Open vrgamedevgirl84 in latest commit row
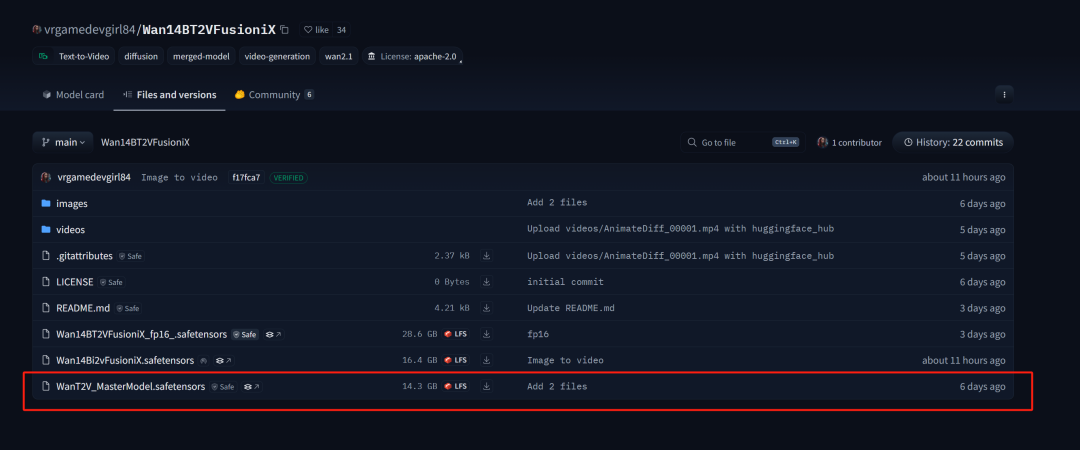 point(93,177)
